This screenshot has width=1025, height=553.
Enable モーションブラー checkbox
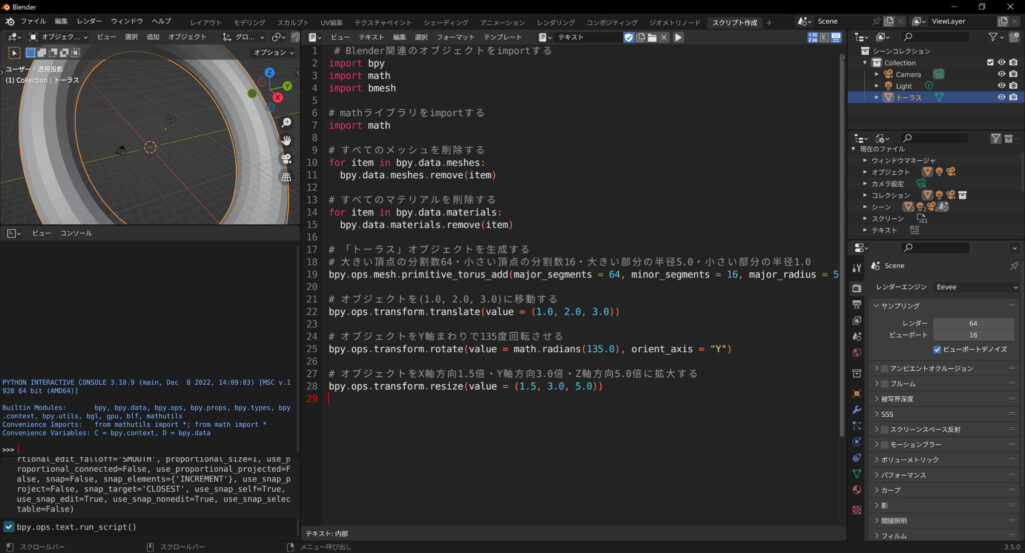(884, 444)
